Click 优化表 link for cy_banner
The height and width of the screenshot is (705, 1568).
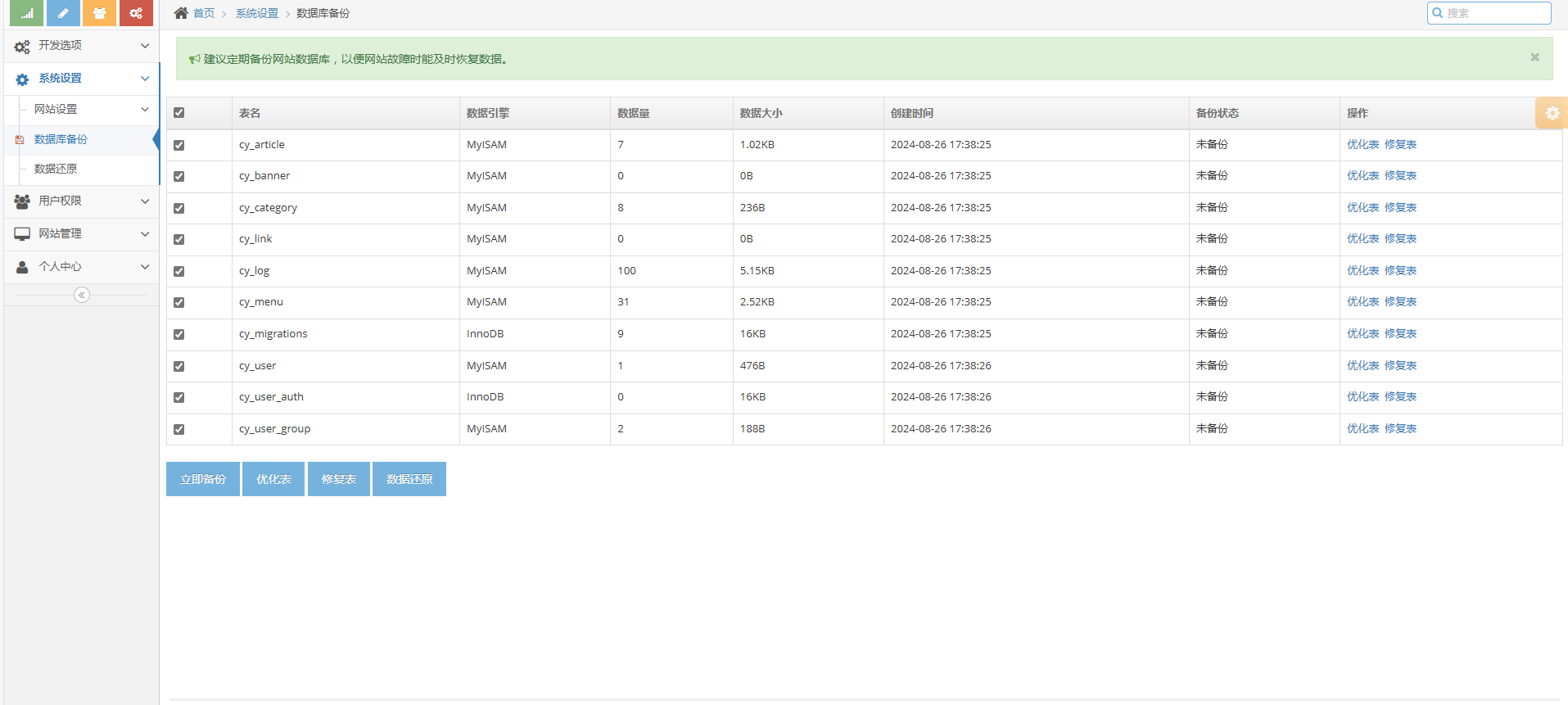(1363, 175)
